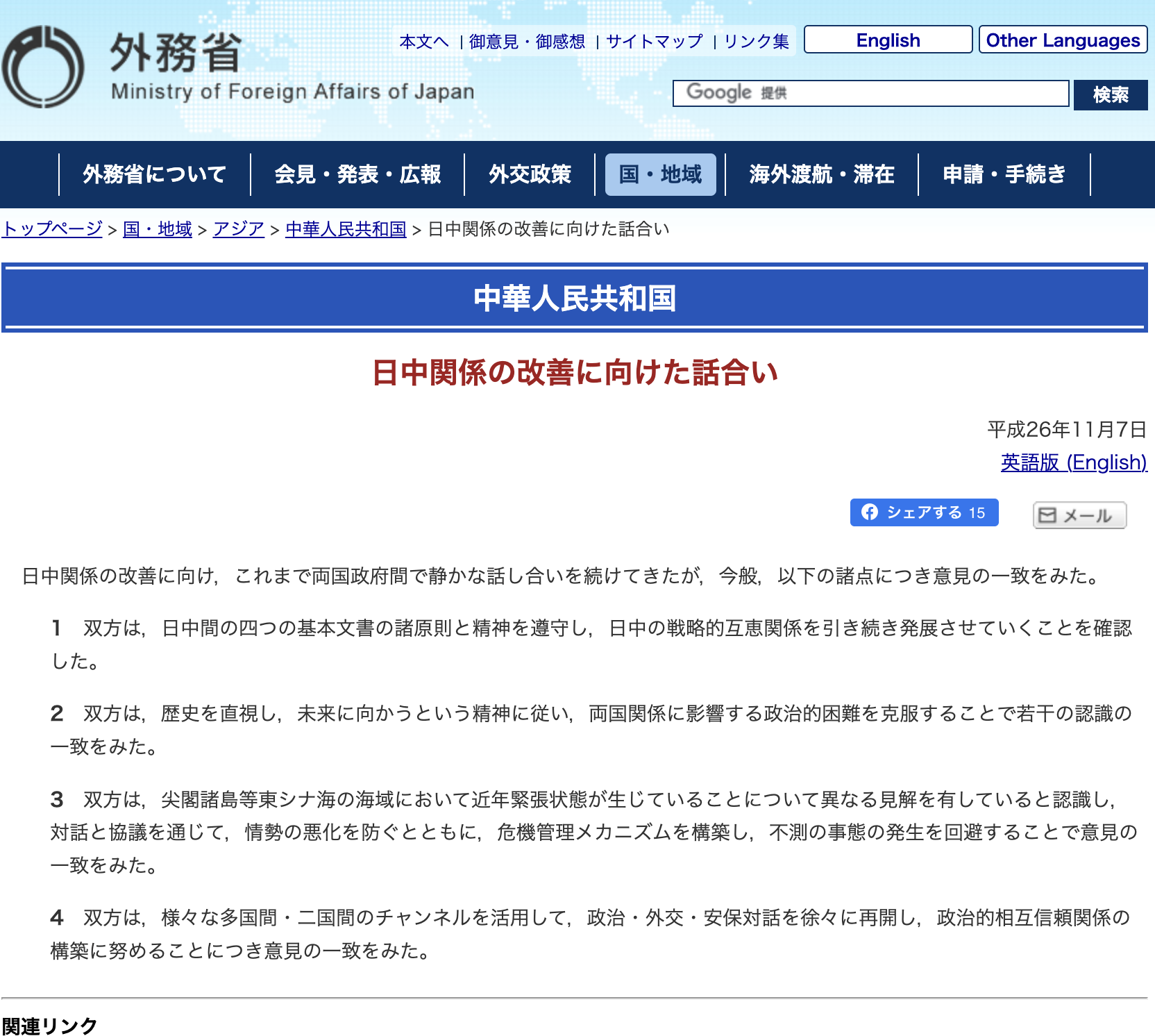Select the 外交政策 navigation tab
This screenshot has width=1155, height=1036.
pos(530,174)
